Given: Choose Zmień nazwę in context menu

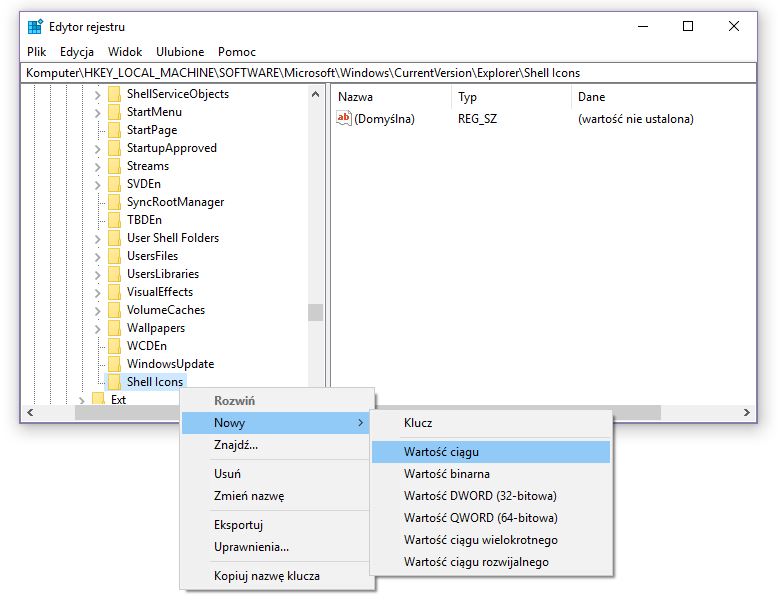Looking at the screenshot, I should [x=275, y=496].
